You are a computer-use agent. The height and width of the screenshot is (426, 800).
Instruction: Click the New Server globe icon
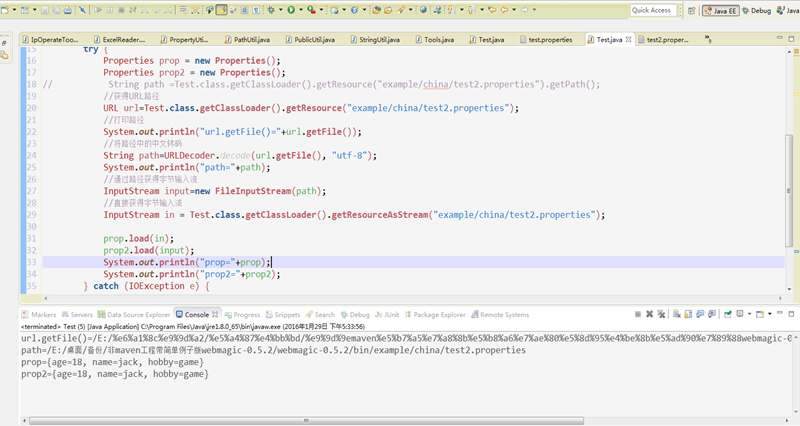[x=334, y=10]
